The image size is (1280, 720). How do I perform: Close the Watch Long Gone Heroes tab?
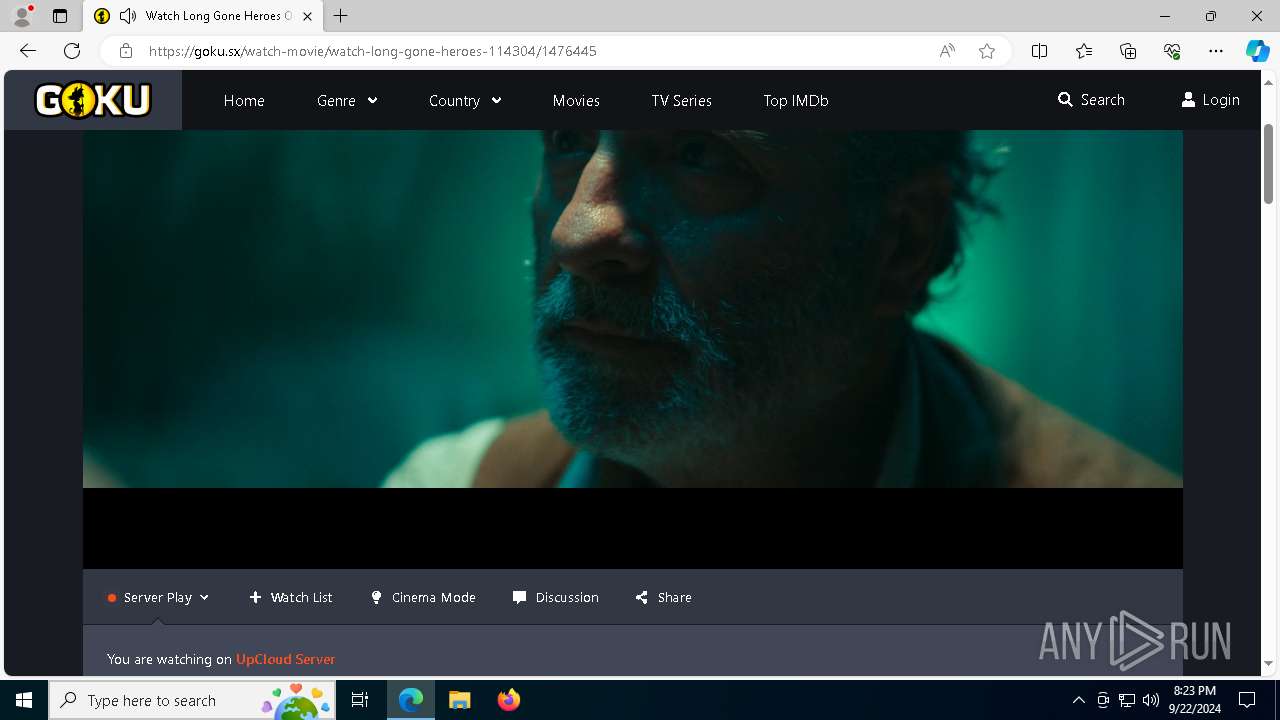308,16
